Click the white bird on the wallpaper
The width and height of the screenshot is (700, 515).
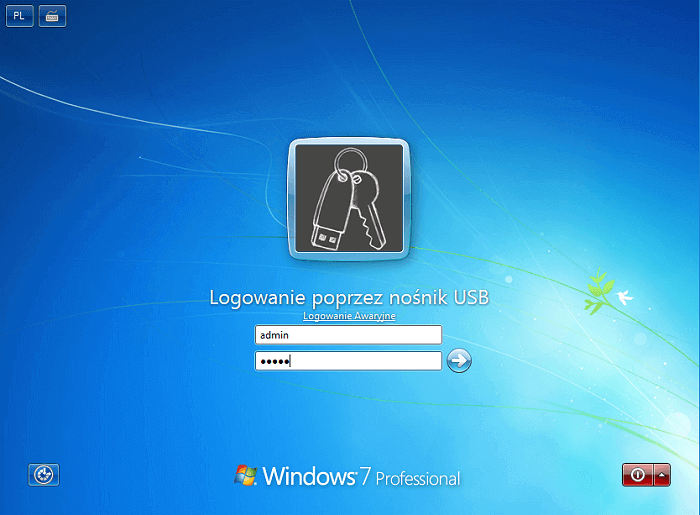pyautogui.click(x=624, y=296)
